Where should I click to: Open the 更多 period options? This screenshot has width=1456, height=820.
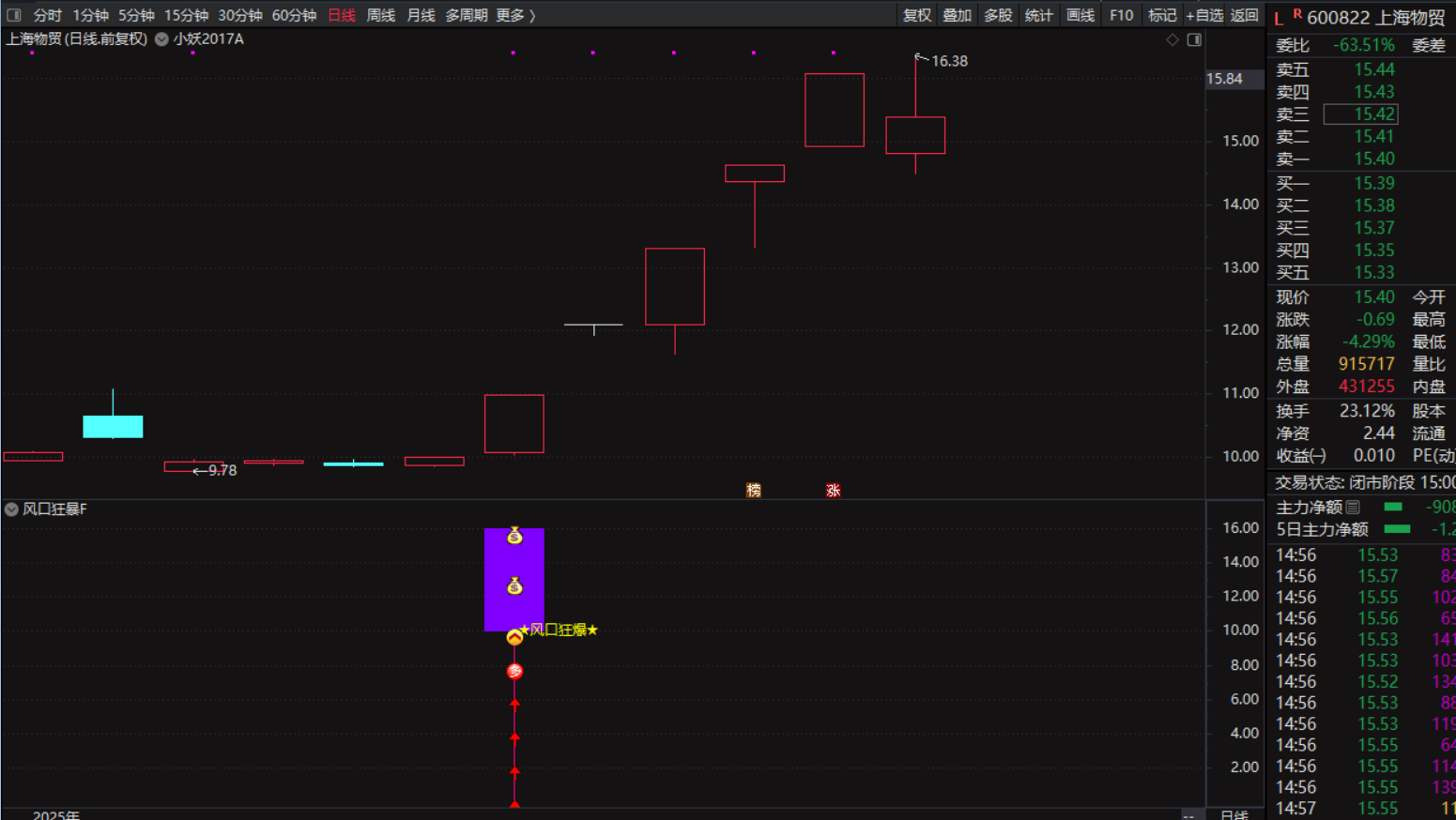coord(515,15)
